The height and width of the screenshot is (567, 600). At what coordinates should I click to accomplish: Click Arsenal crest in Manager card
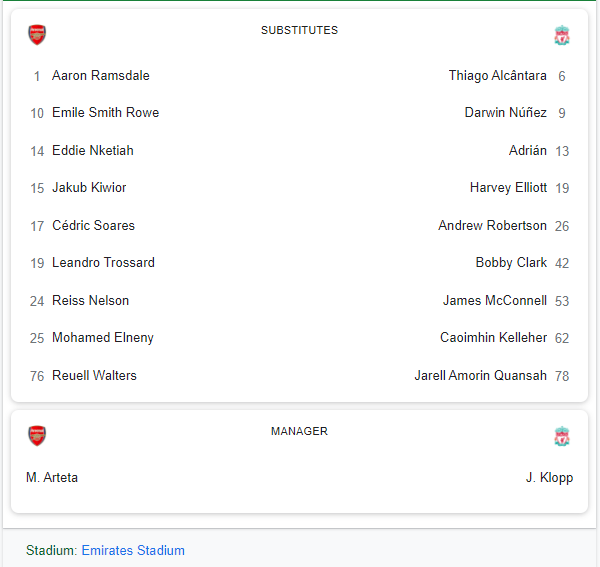37,436
